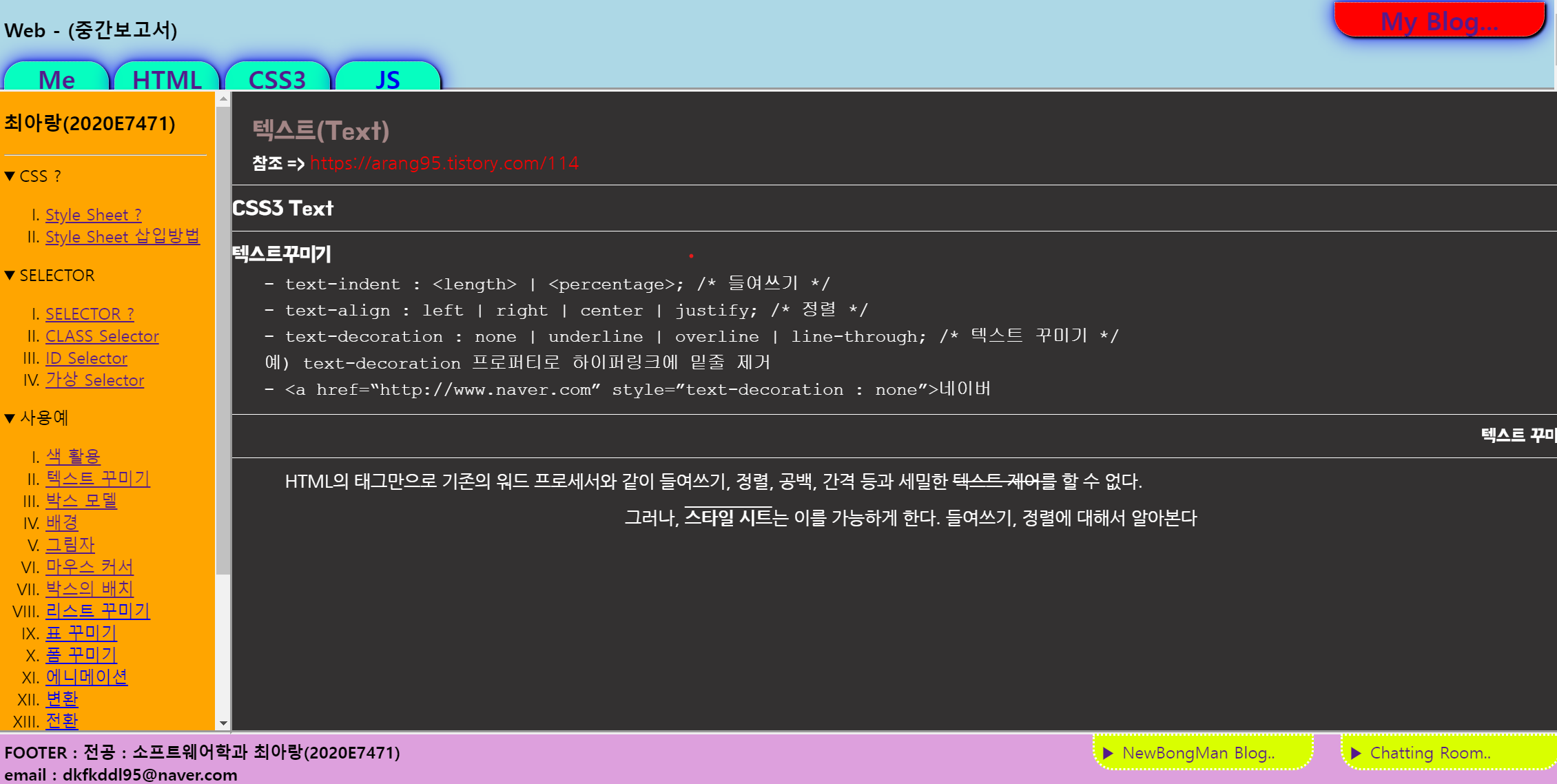Open the 마우스 커서 link
1557x784 pixels.
(x=90, y=566)
